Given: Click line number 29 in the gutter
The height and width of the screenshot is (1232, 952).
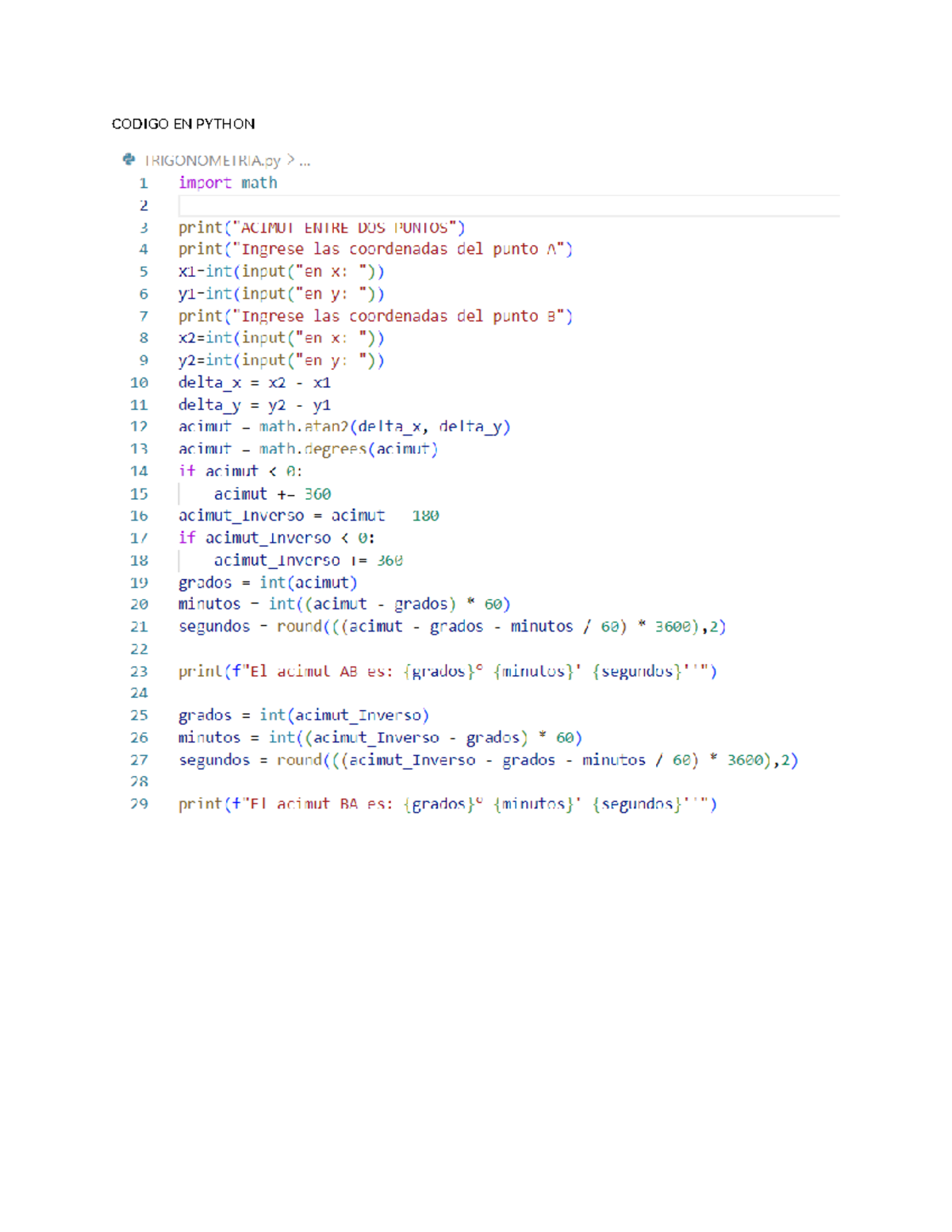Looking at the screenshot, I should (x=139, y=804).
